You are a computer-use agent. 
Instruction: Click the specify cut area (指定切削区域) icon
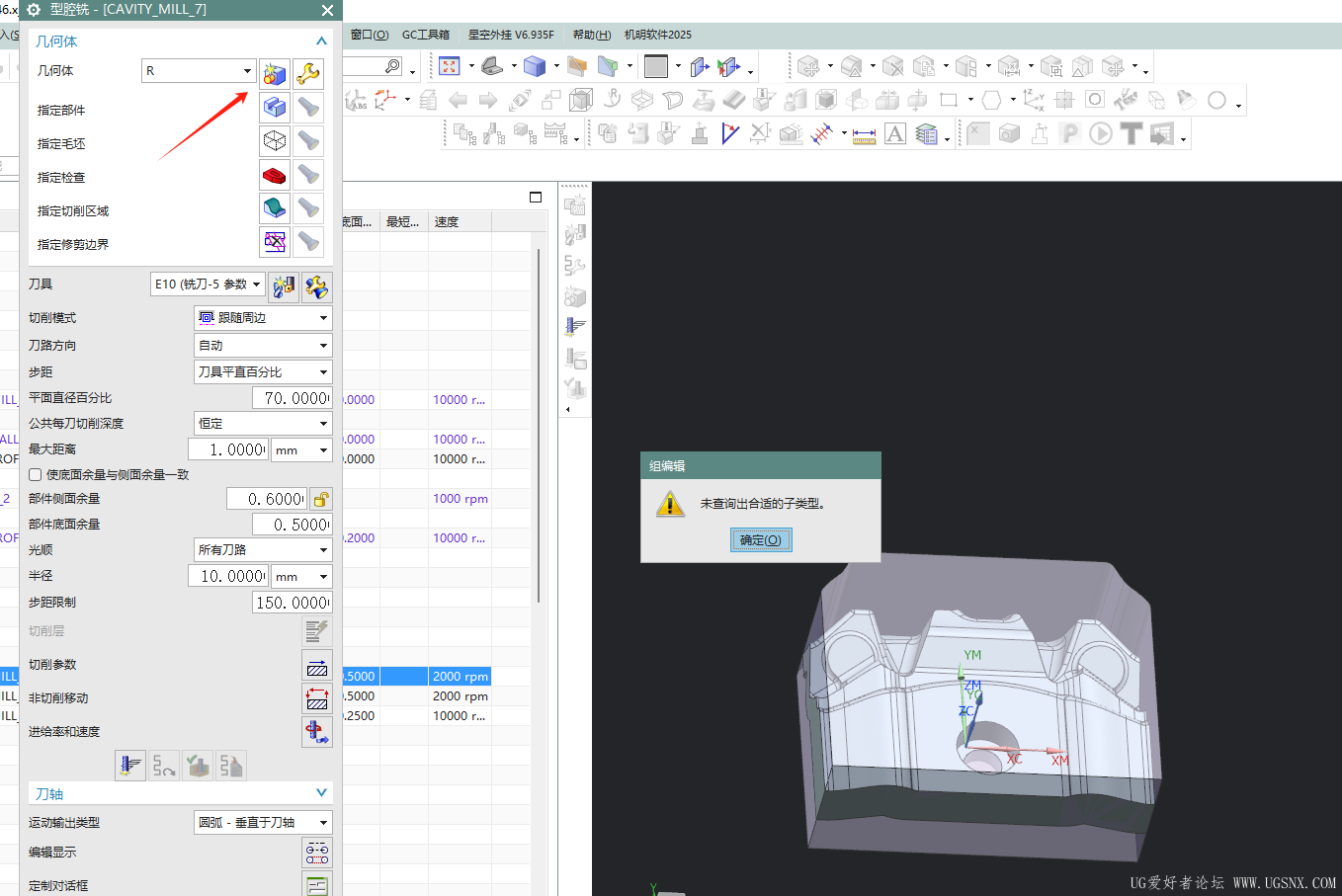[x=275, y=208]
